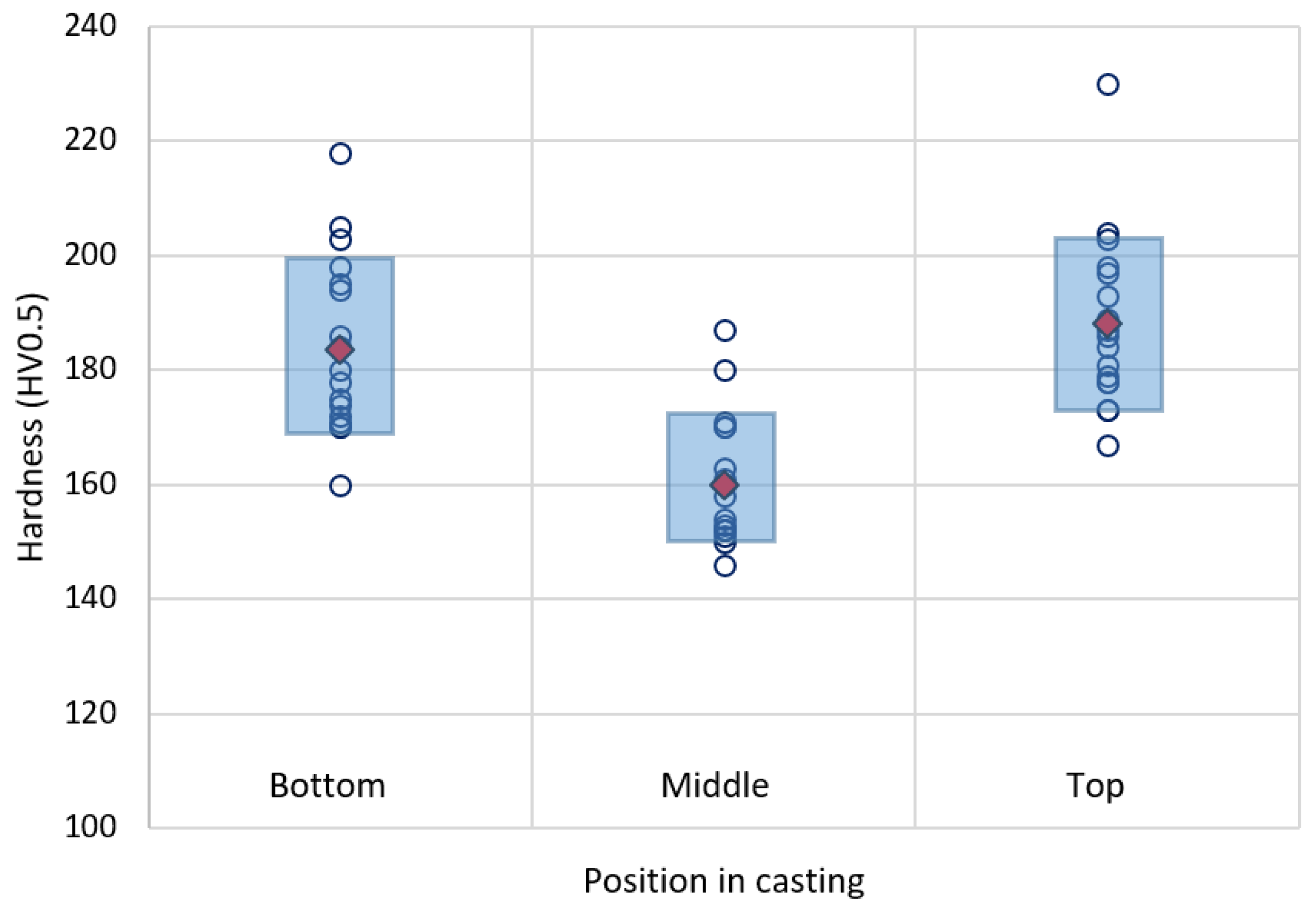The width and height of the screenshot is (1316, 906).
Task: Click the lowest data circle in Bottom column
Action: 340,486
